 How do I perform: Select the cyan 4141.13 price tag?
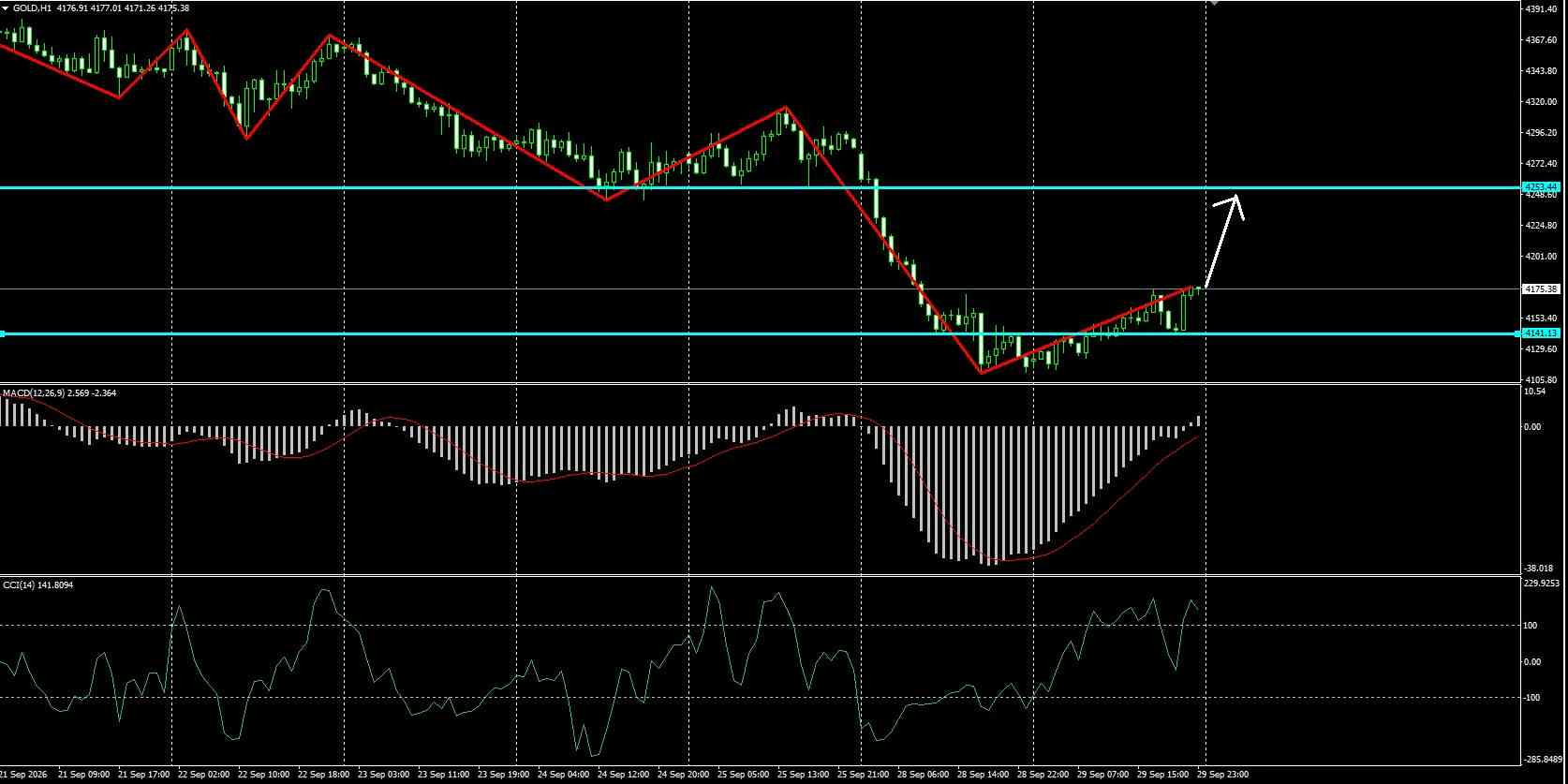tap(1543, 333)
